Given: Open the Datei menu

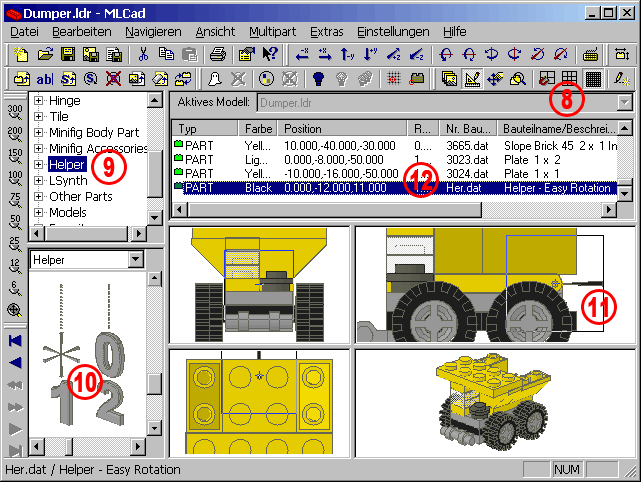Looking at the screenshot, I should pos(25,31).
